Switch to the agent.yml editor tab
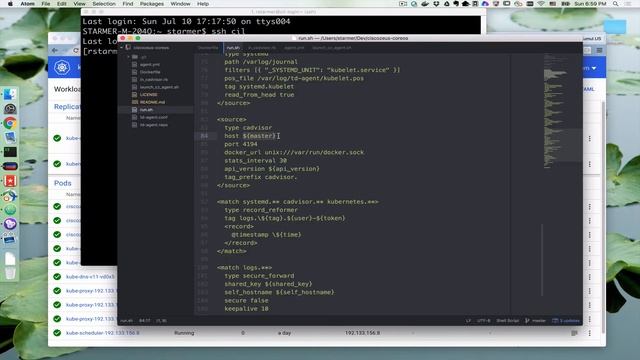The height and width of the screenshot is (360, 640). click(294, 48)
